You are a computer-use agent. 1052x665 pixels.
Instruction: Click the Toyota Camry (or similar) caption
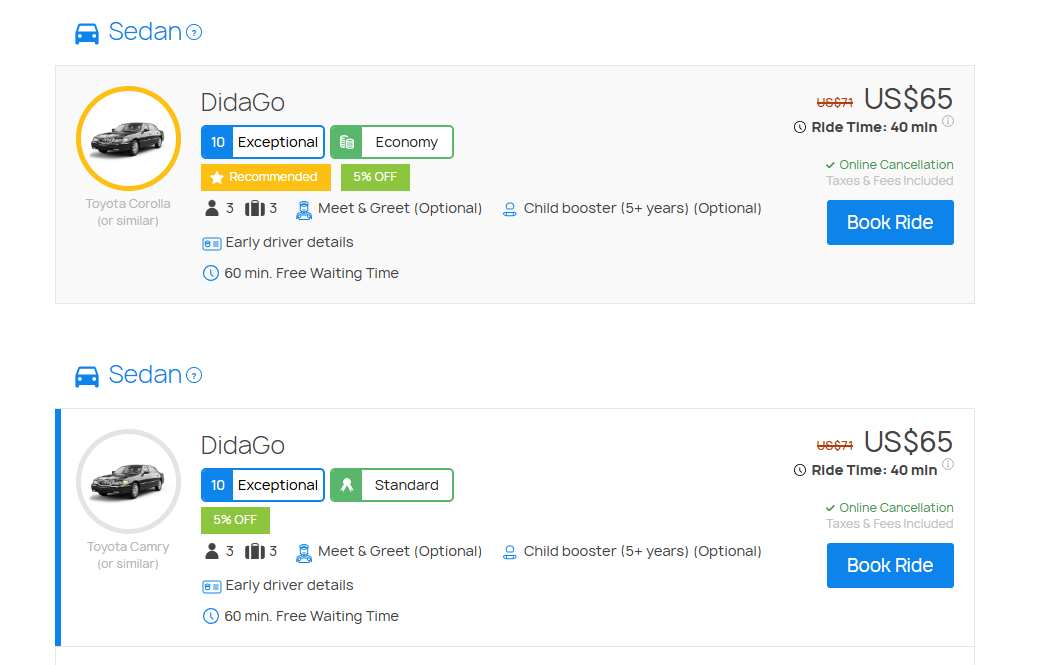click(x=128, y=555)
